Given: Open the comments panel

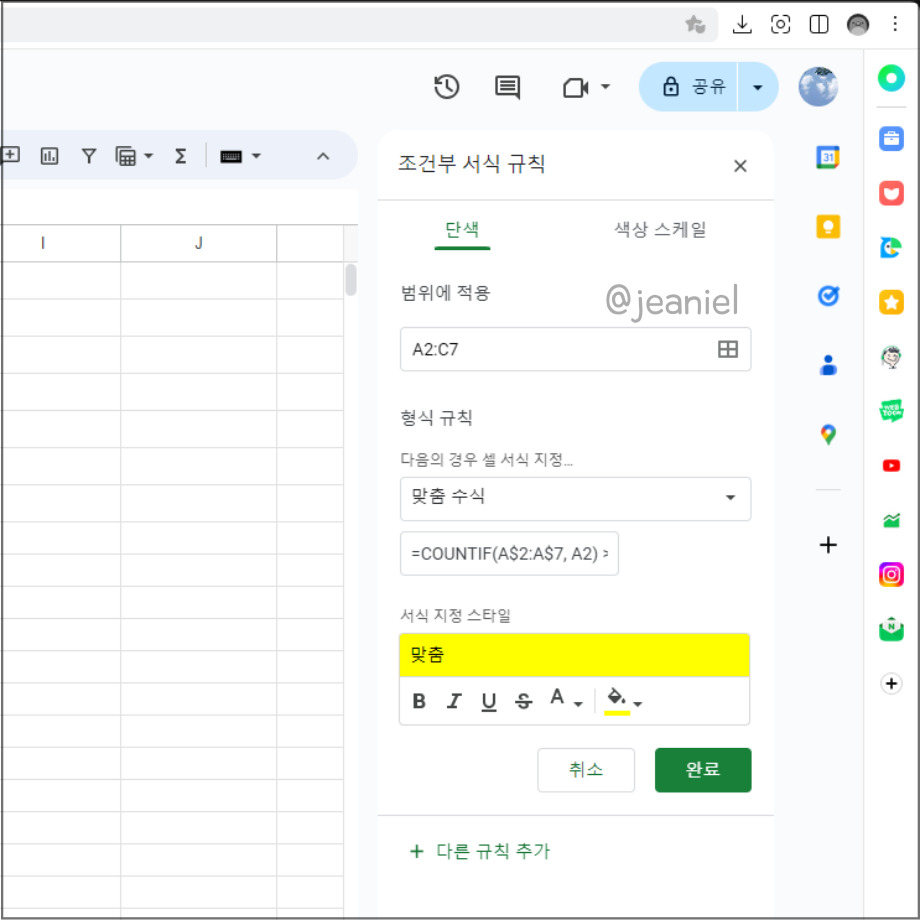Looking at the screenshot, I should tap(507, 87).
